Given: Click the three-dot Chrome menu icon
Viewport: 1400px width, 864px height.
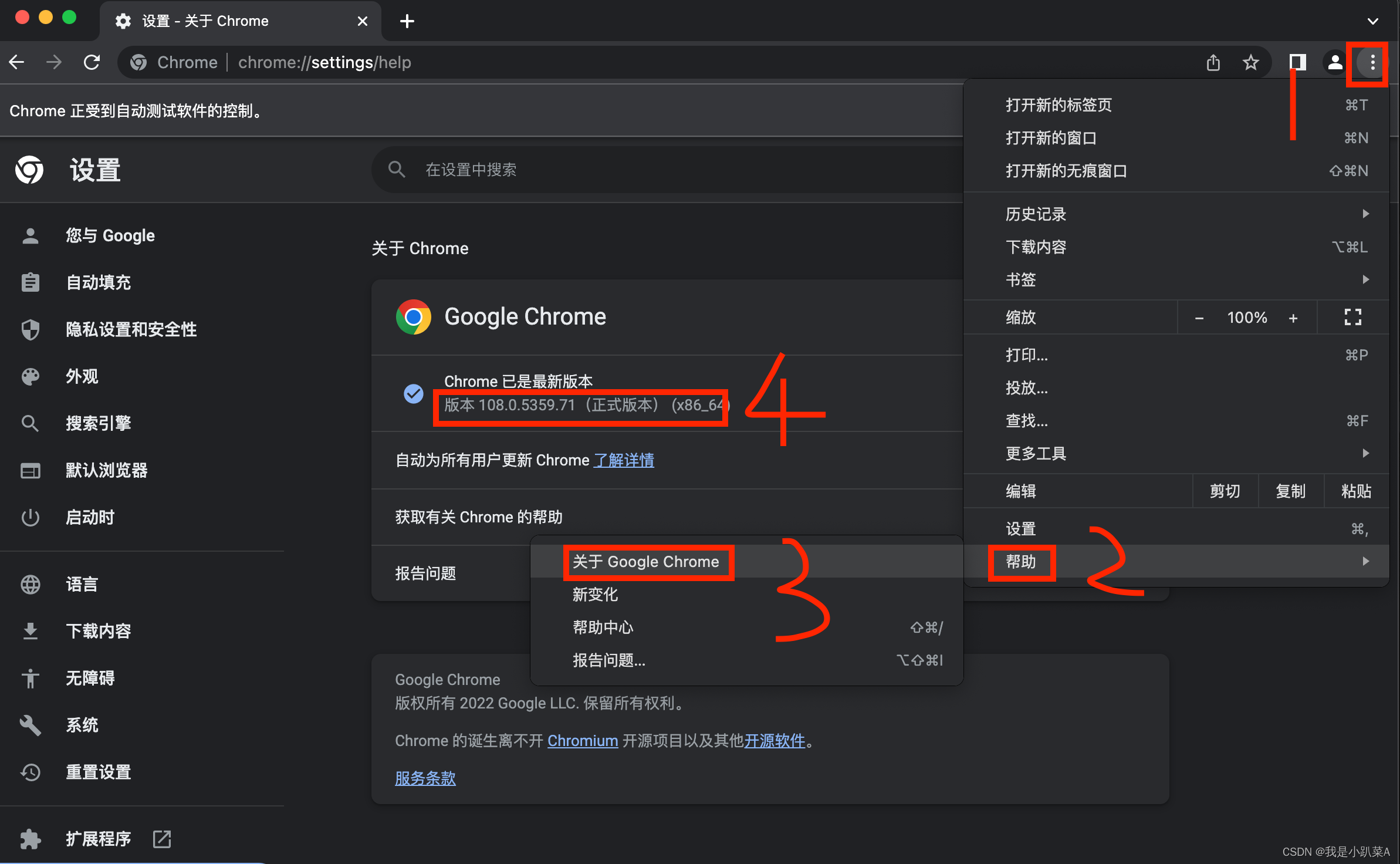Looking at the screenshot, I should [x=1372, y=62].
